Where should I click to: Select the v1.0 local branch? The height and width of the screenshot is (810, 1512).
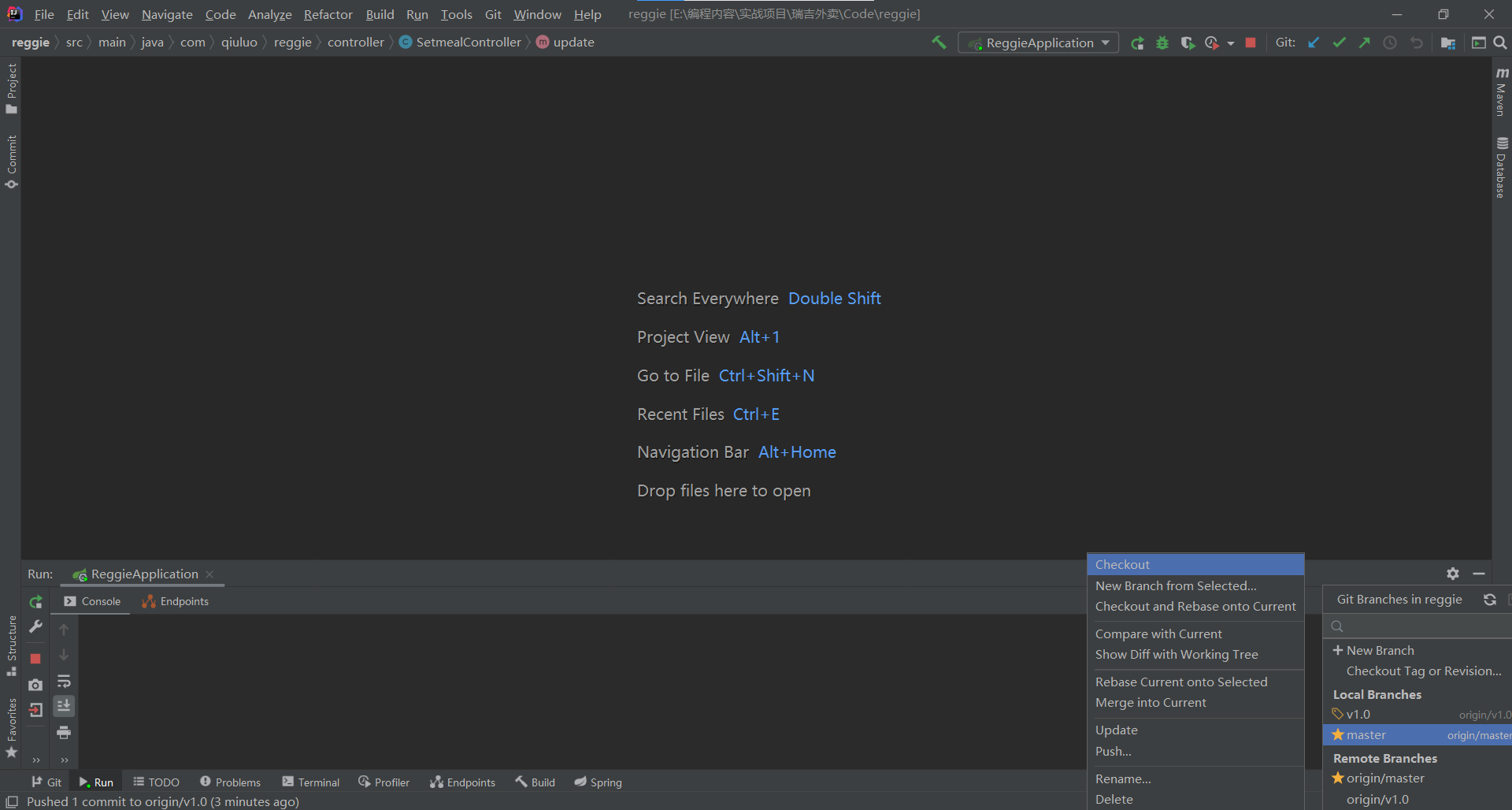(1417, 714)
